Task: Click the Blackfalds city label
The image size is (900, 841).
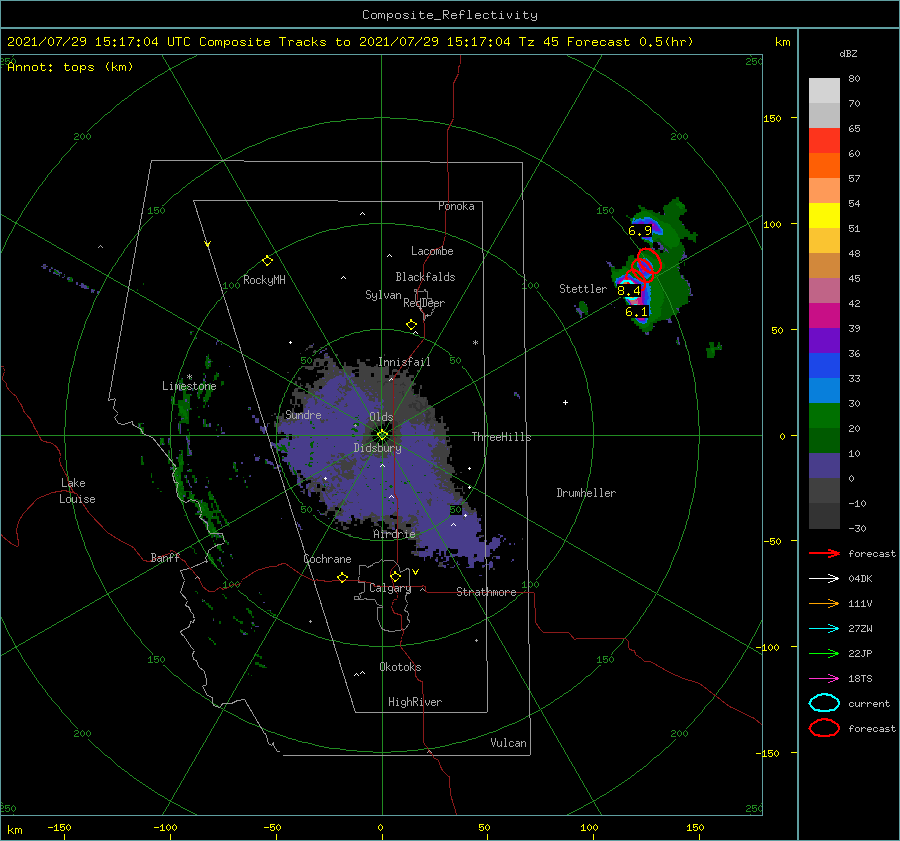Action: pos(425,277)
